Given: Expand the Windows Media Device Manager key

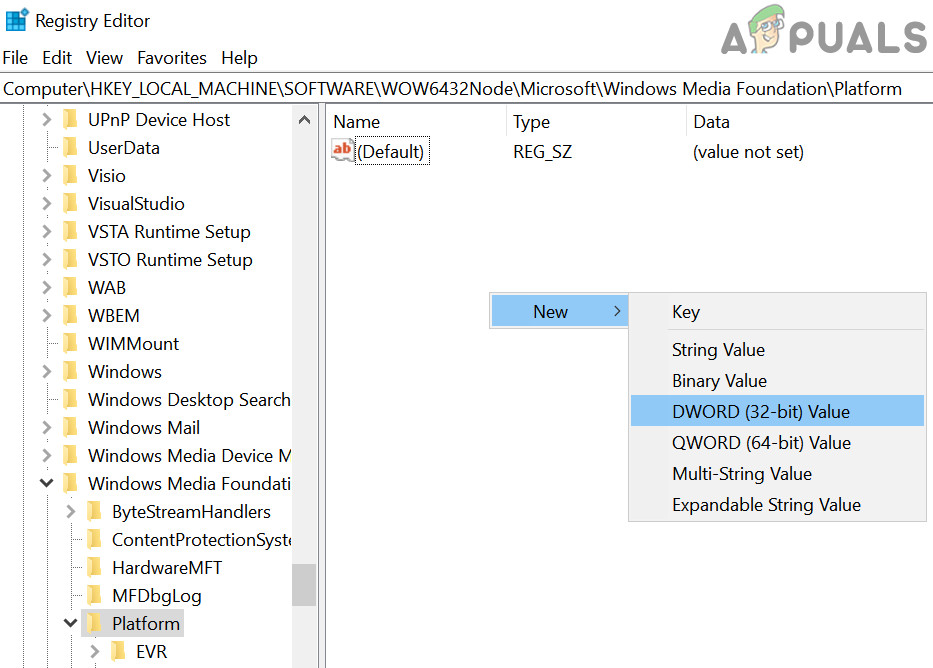Looking at the screenshot, I should point(46,455).
